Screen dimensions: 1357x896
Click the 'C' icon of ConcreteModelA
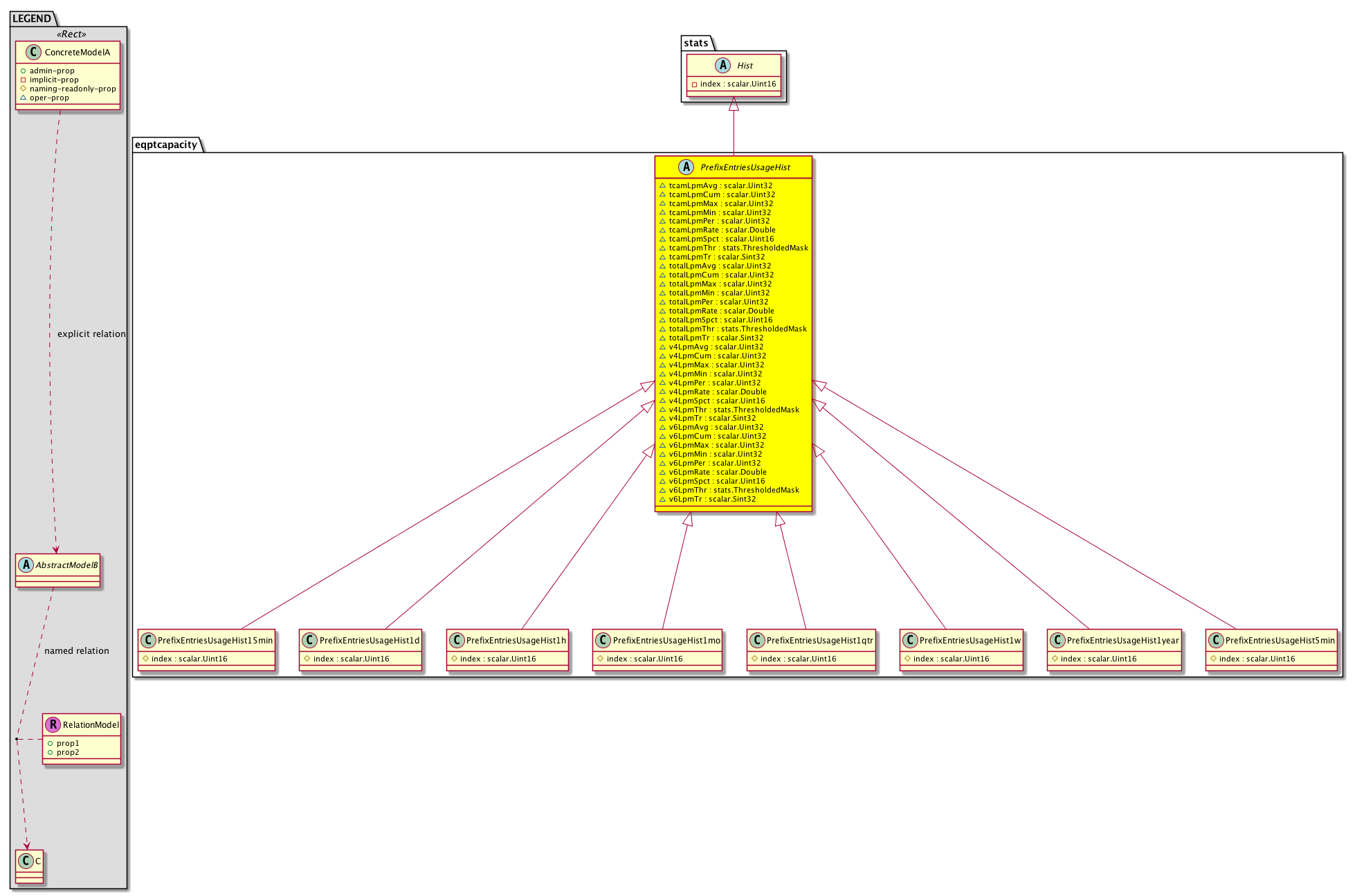33,53
